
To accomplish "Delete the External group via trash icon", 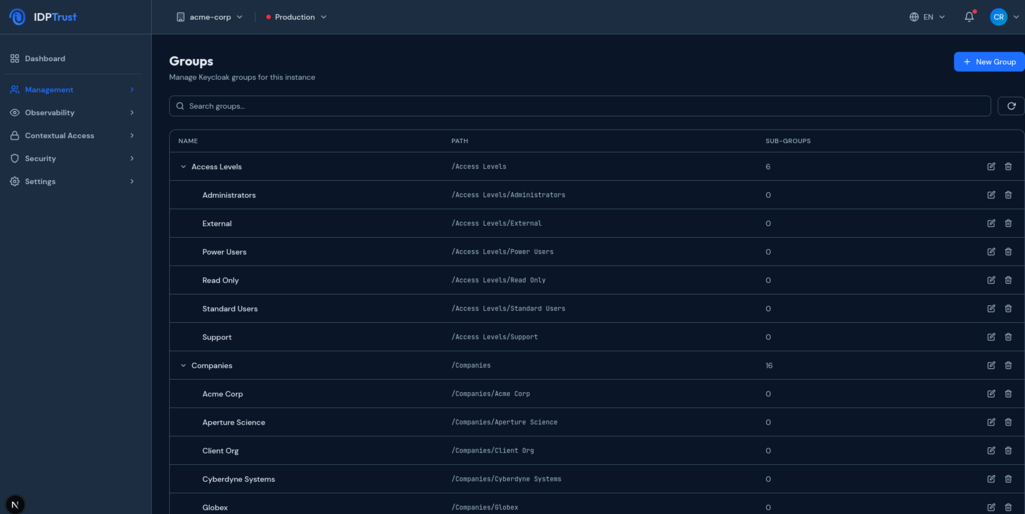I will click(1008, 223).
